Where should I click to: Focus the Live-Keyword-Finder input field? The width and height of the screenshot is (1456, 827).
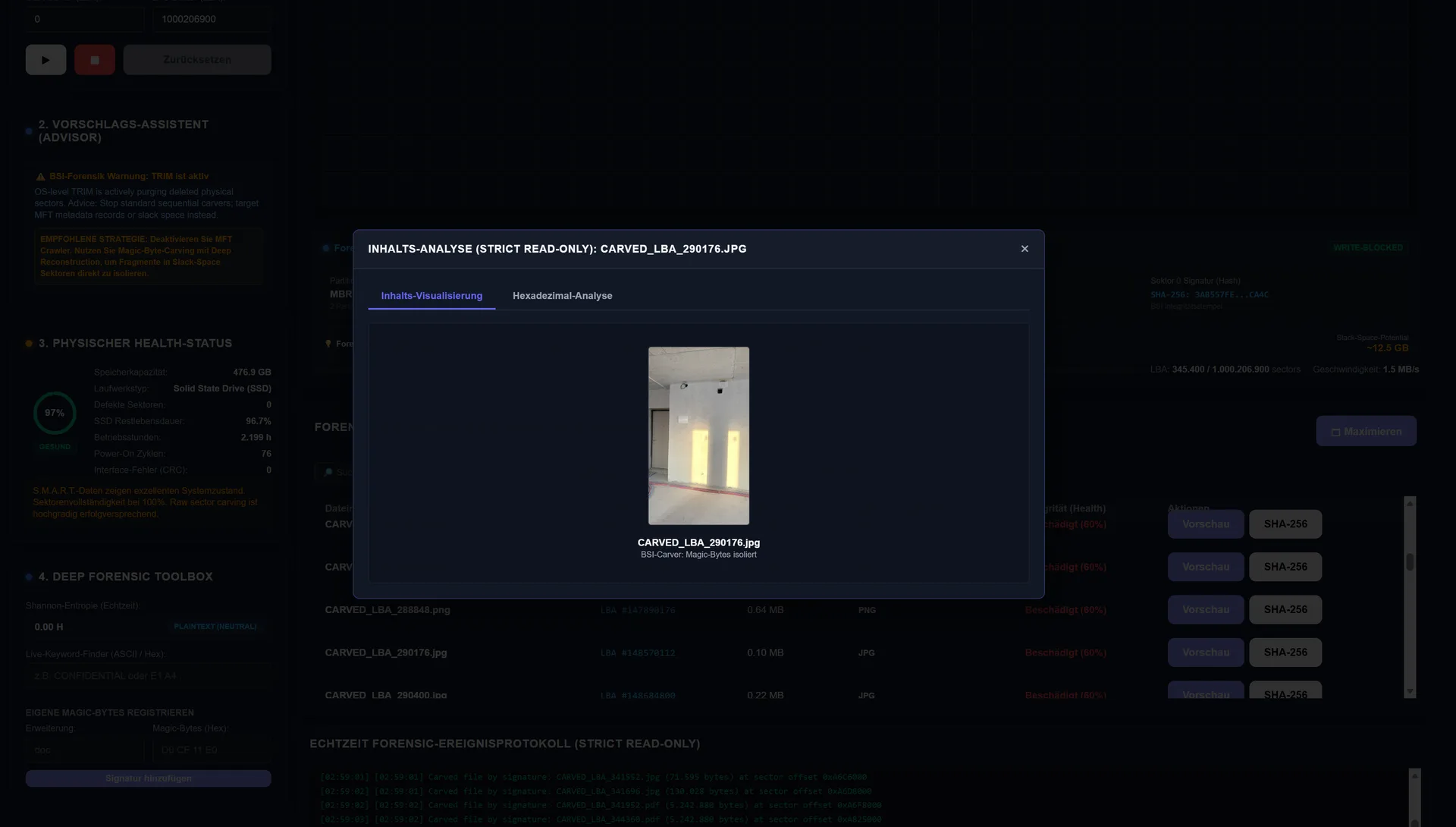pyautogui.click(x=148, y=676)
